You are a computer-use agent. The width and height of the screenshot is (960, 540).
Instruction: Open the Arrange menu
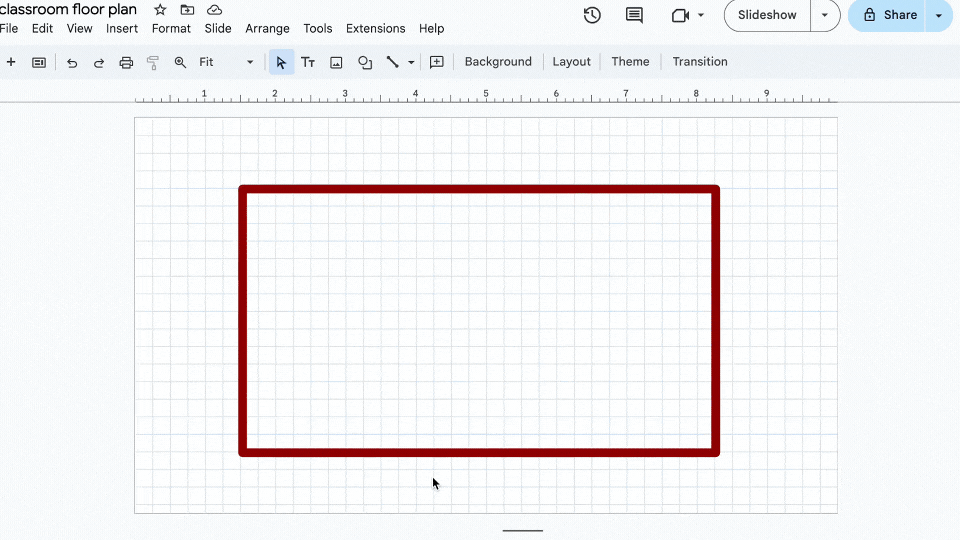[x=267, y=29]
